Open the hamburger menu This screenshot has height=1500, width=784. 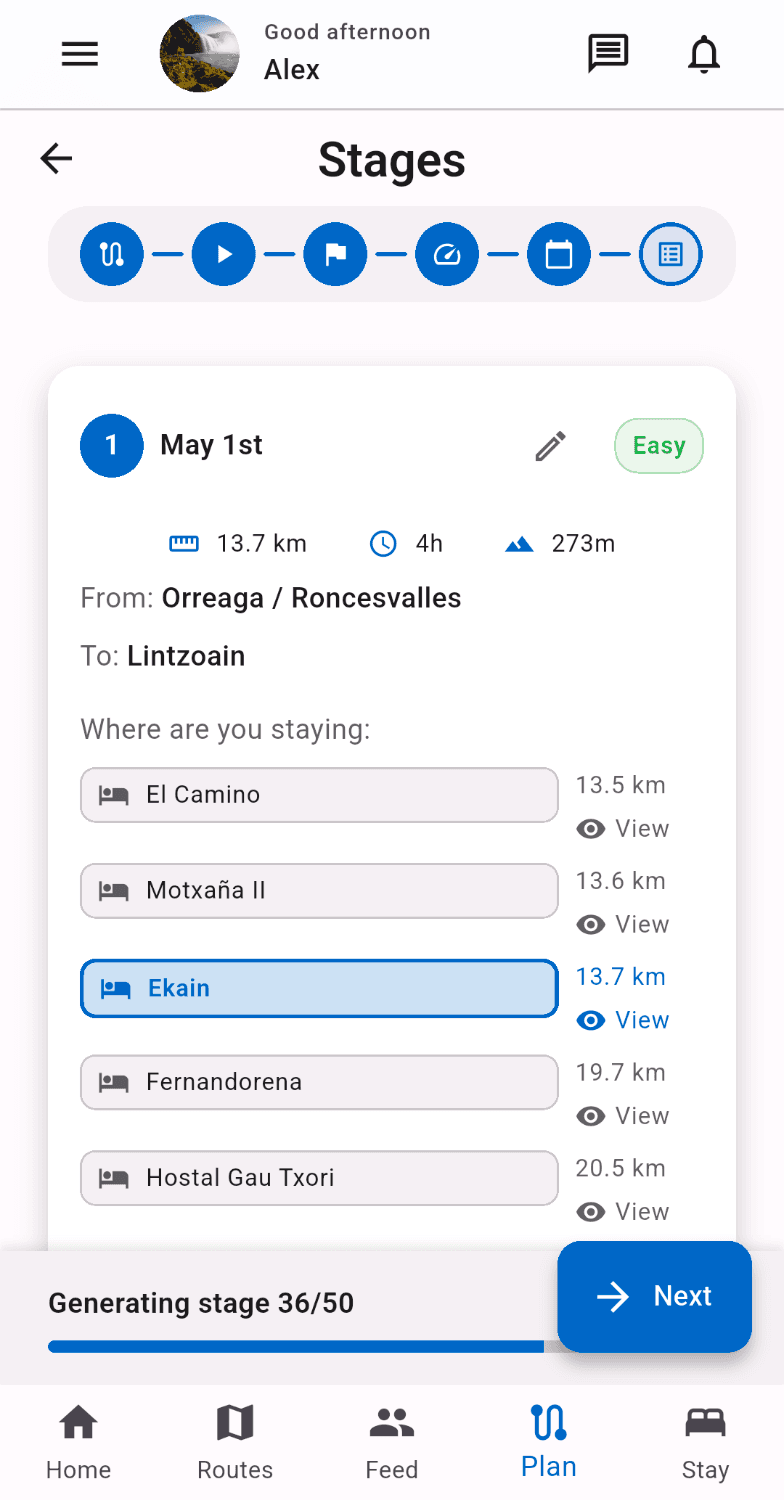coord(80,54)
